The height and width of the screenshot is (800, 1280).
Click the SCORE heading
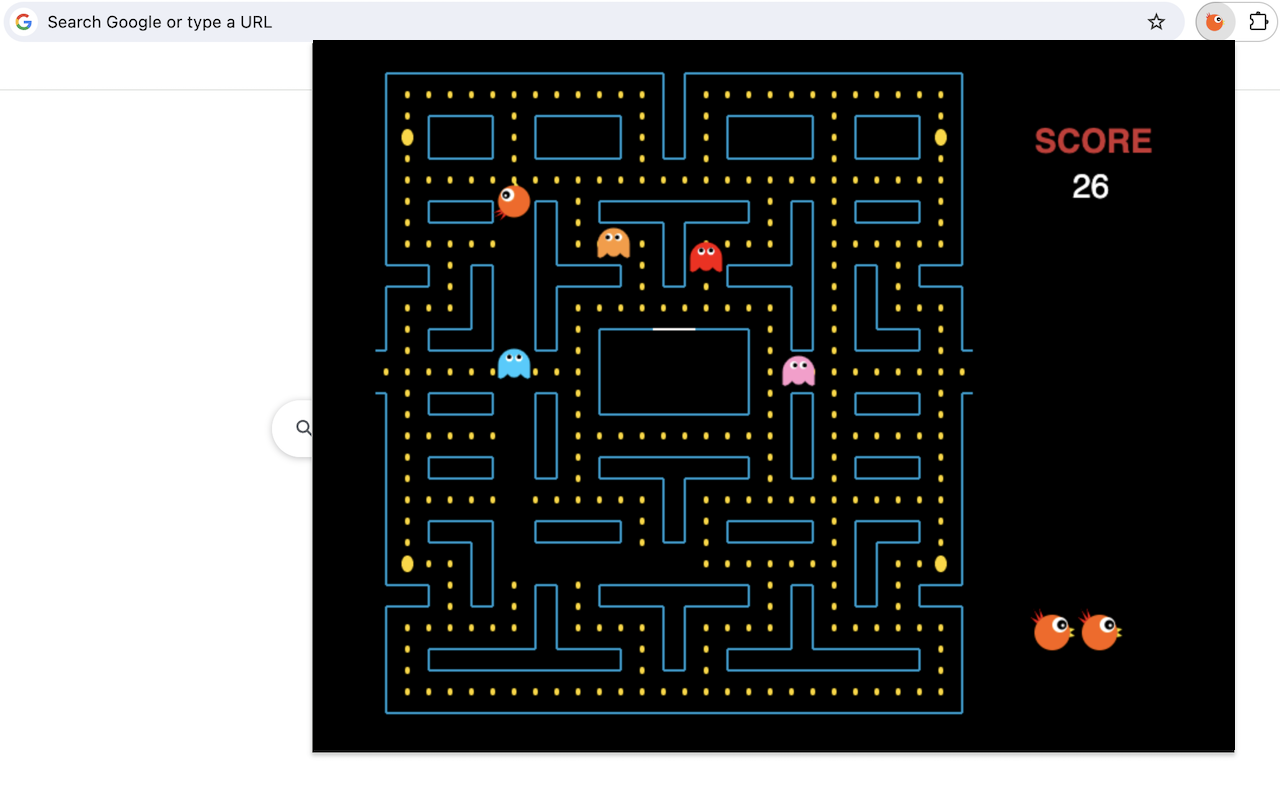(1092, 141)
